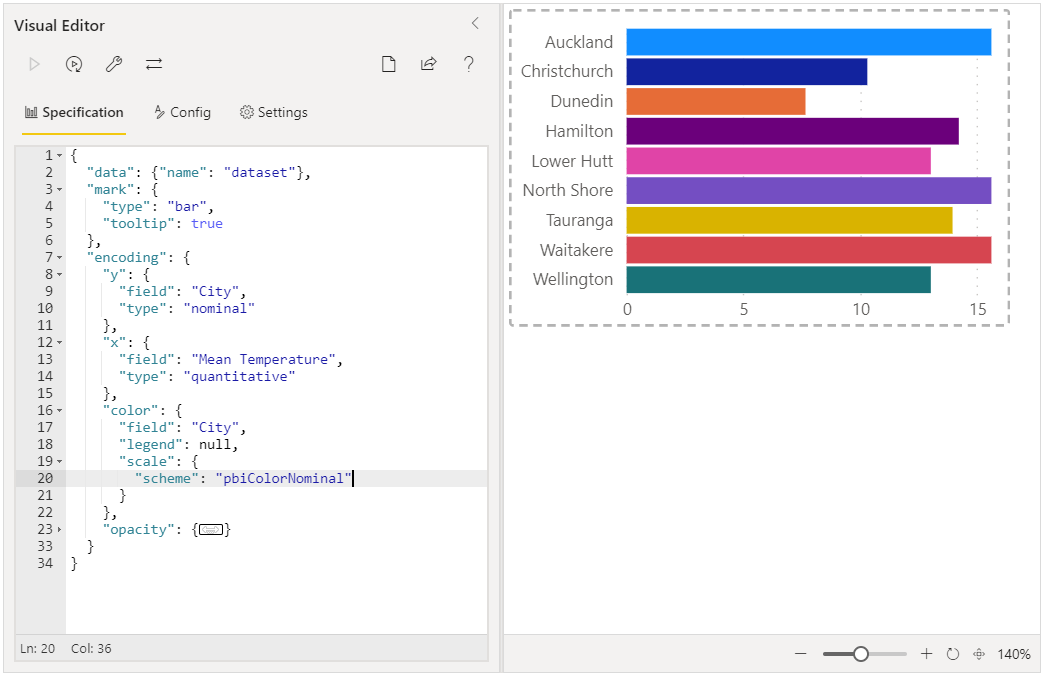Switch to the Config tab

coord(182,112)
